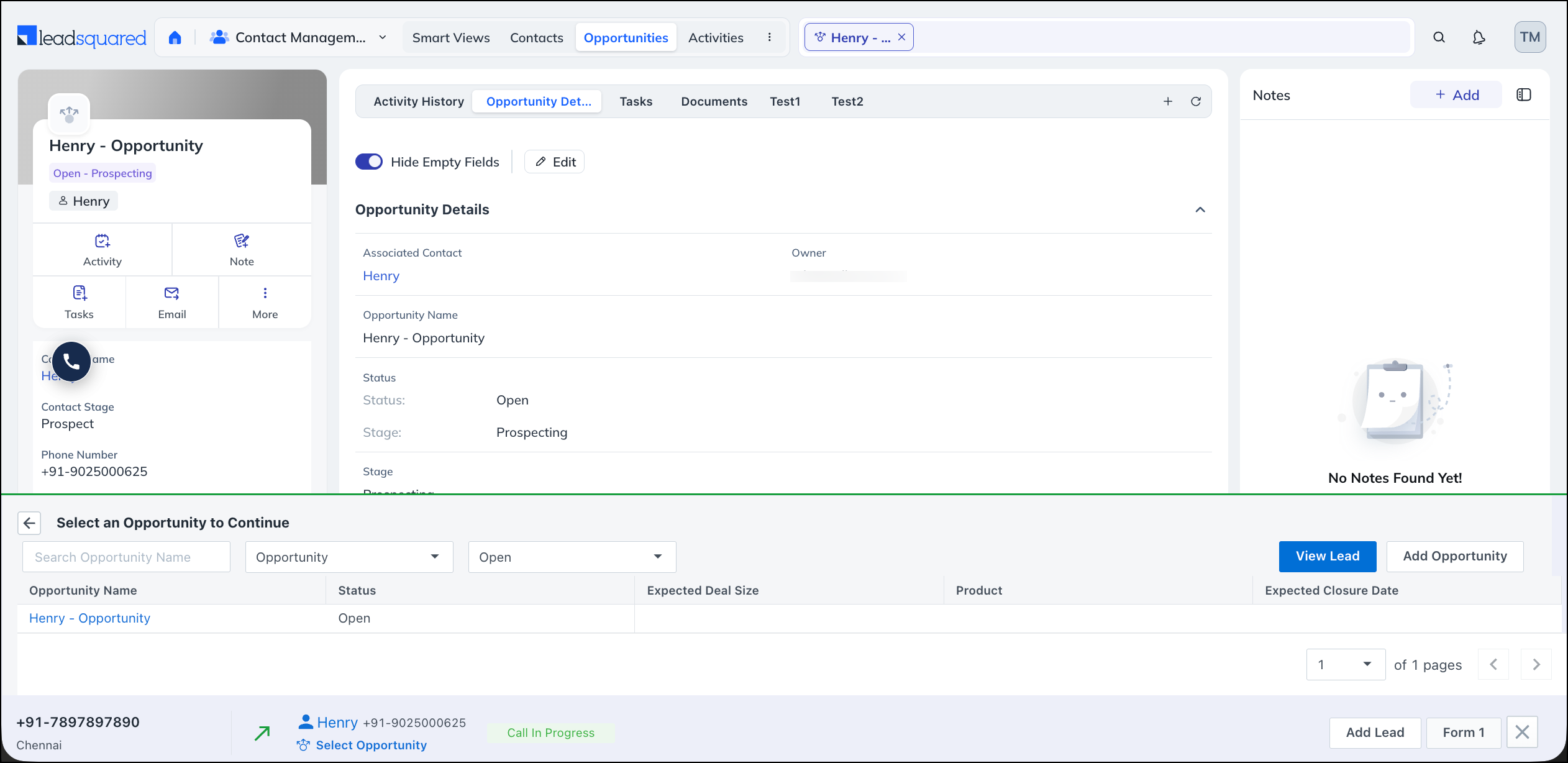The height and width of the screenshot is (763, 1568).
Task: Click the outgoing call arrow icon
Action: click(x=262, y=733)
